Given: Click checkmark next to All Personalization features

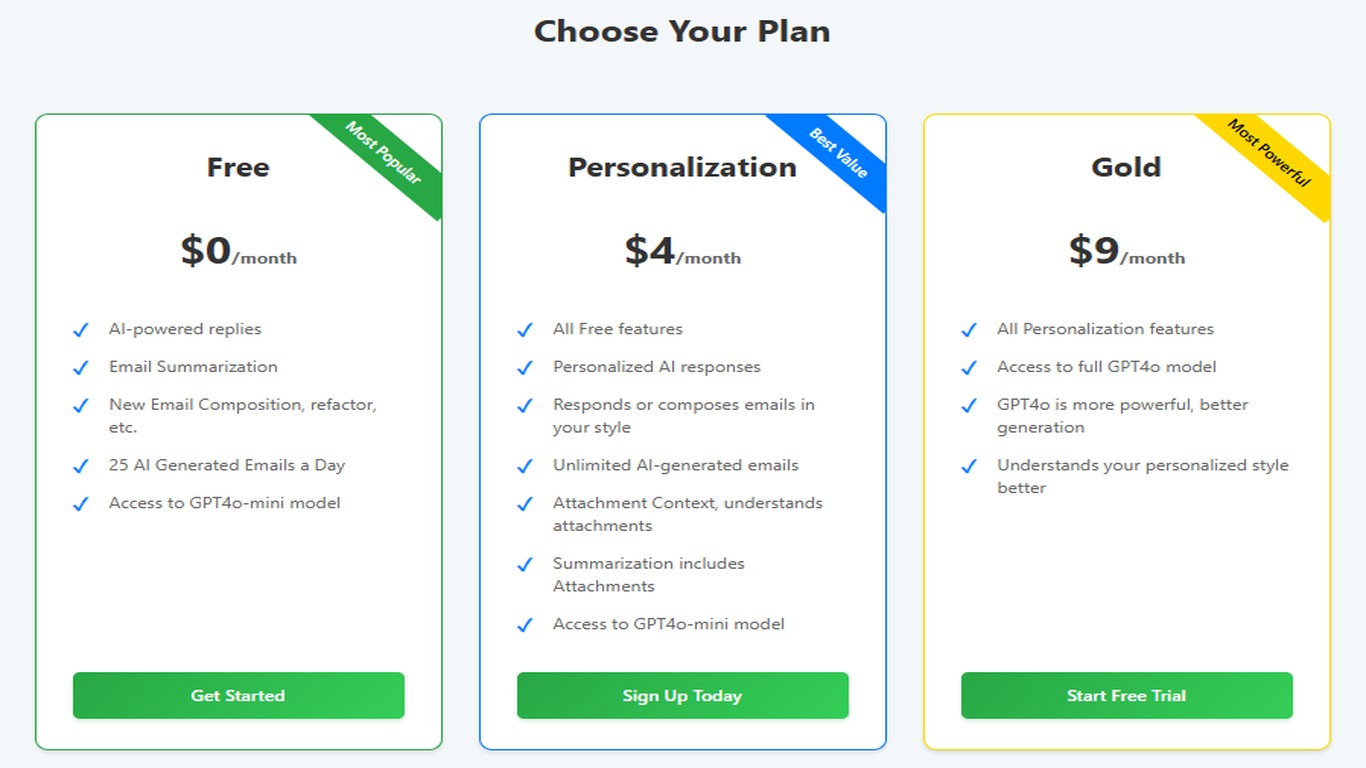Looking at the screenshot, I should tap(969, 330).
